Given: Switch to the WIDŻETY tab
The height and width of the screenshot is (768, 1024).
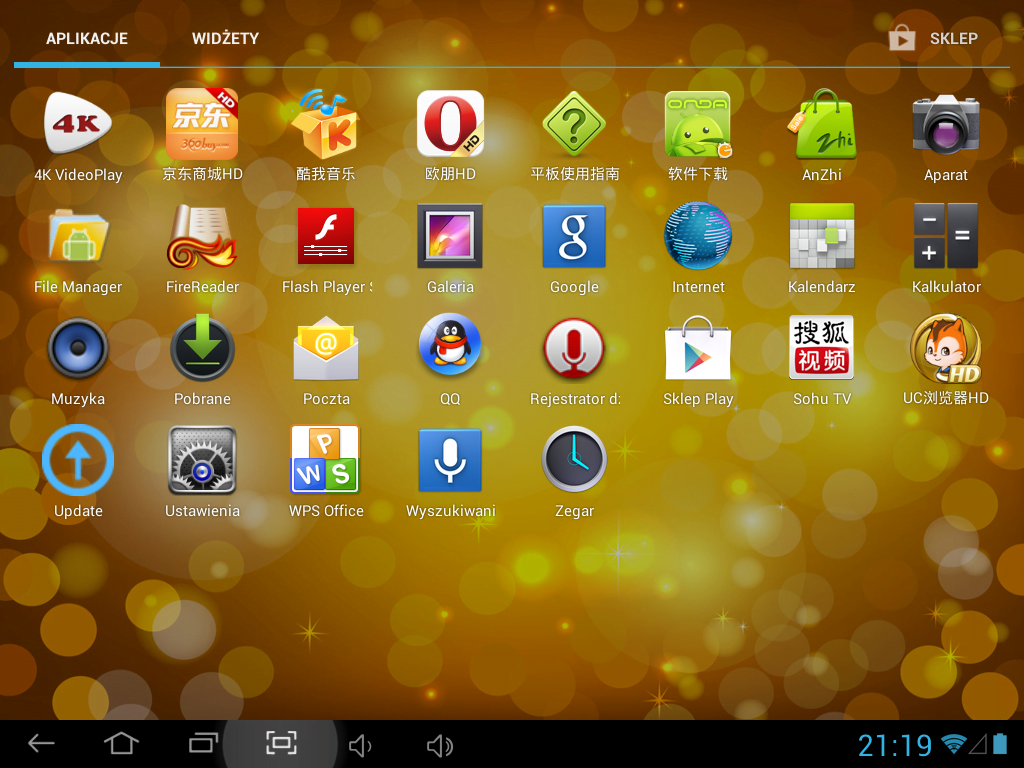Looking at the screenshot, I should (x=225, y=39).
